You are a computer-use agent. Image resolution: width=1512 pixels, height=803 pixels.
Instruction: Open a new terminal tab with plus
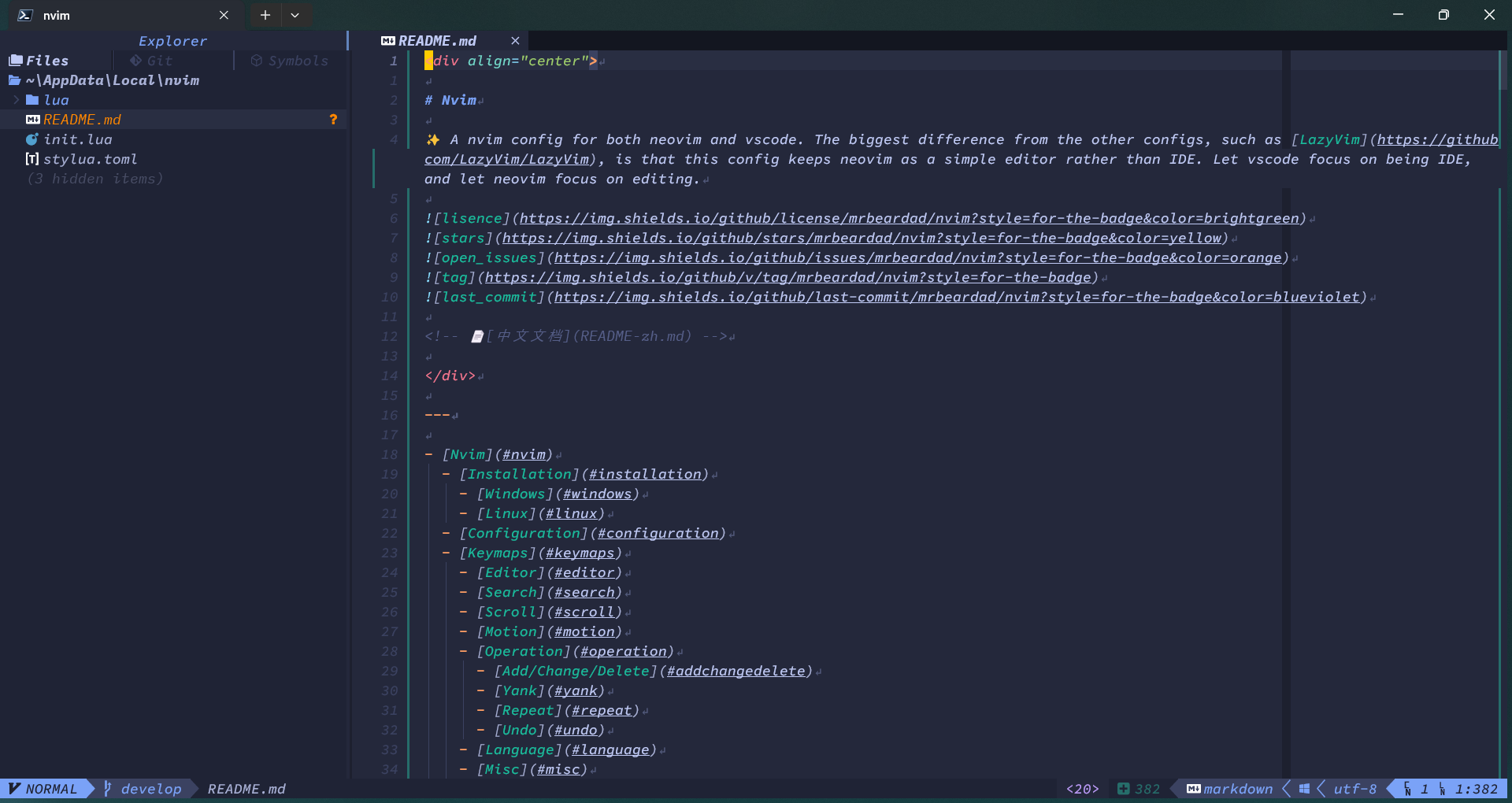pyautogui.click(x=265, y=15)
